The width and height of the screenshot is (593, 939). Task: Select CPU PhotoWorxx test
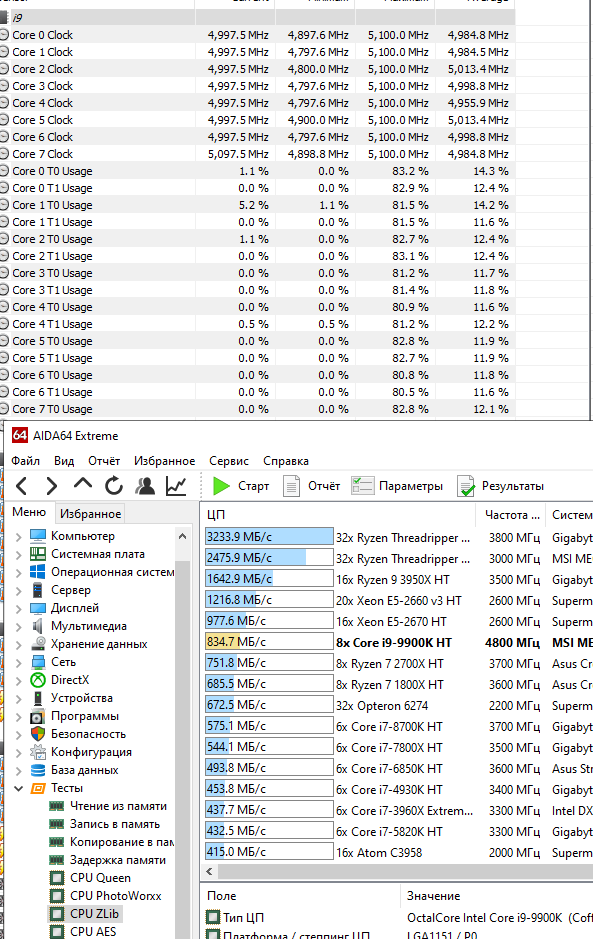[116, 895]
